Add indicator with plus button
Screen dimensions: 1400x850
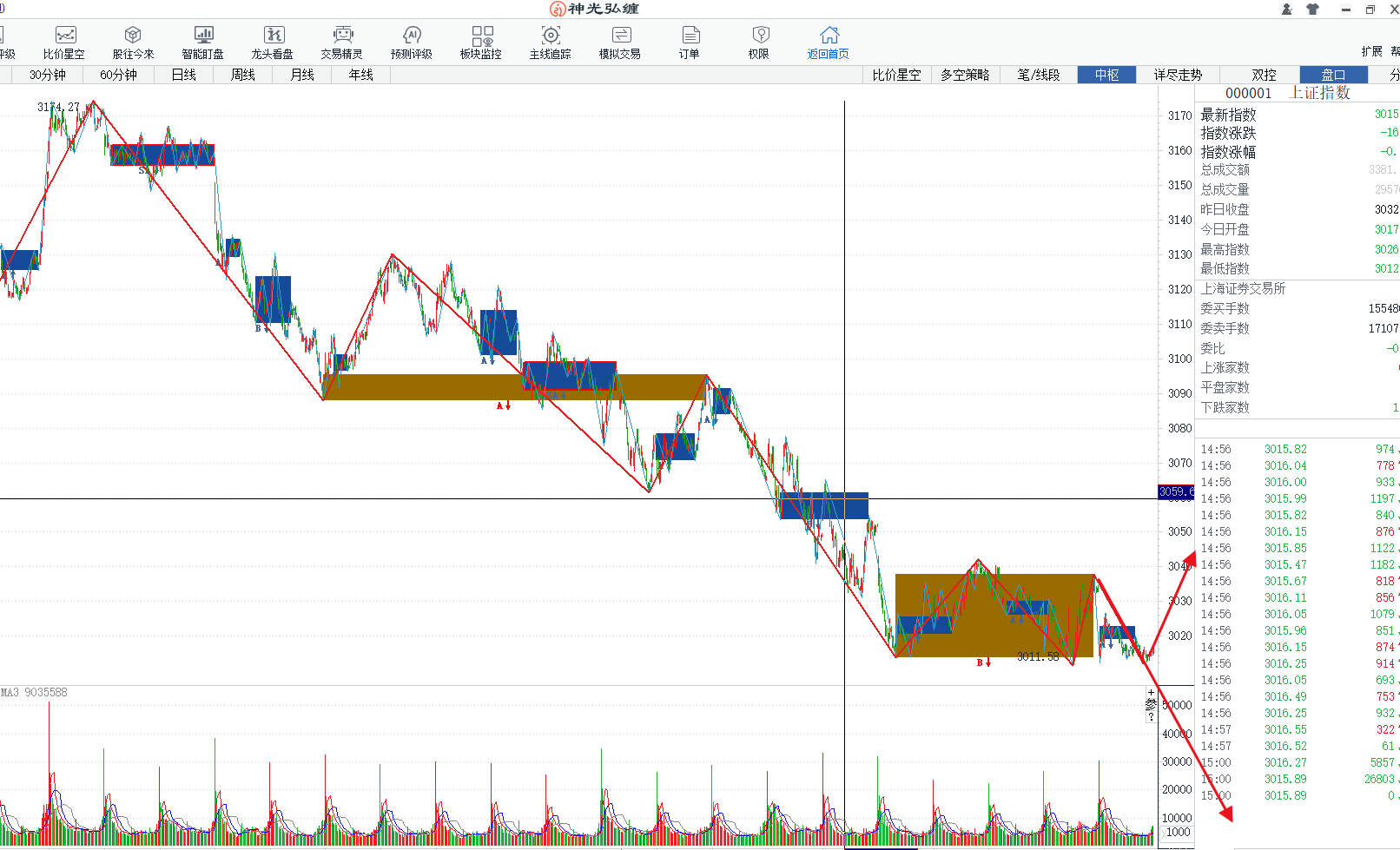1152,693
